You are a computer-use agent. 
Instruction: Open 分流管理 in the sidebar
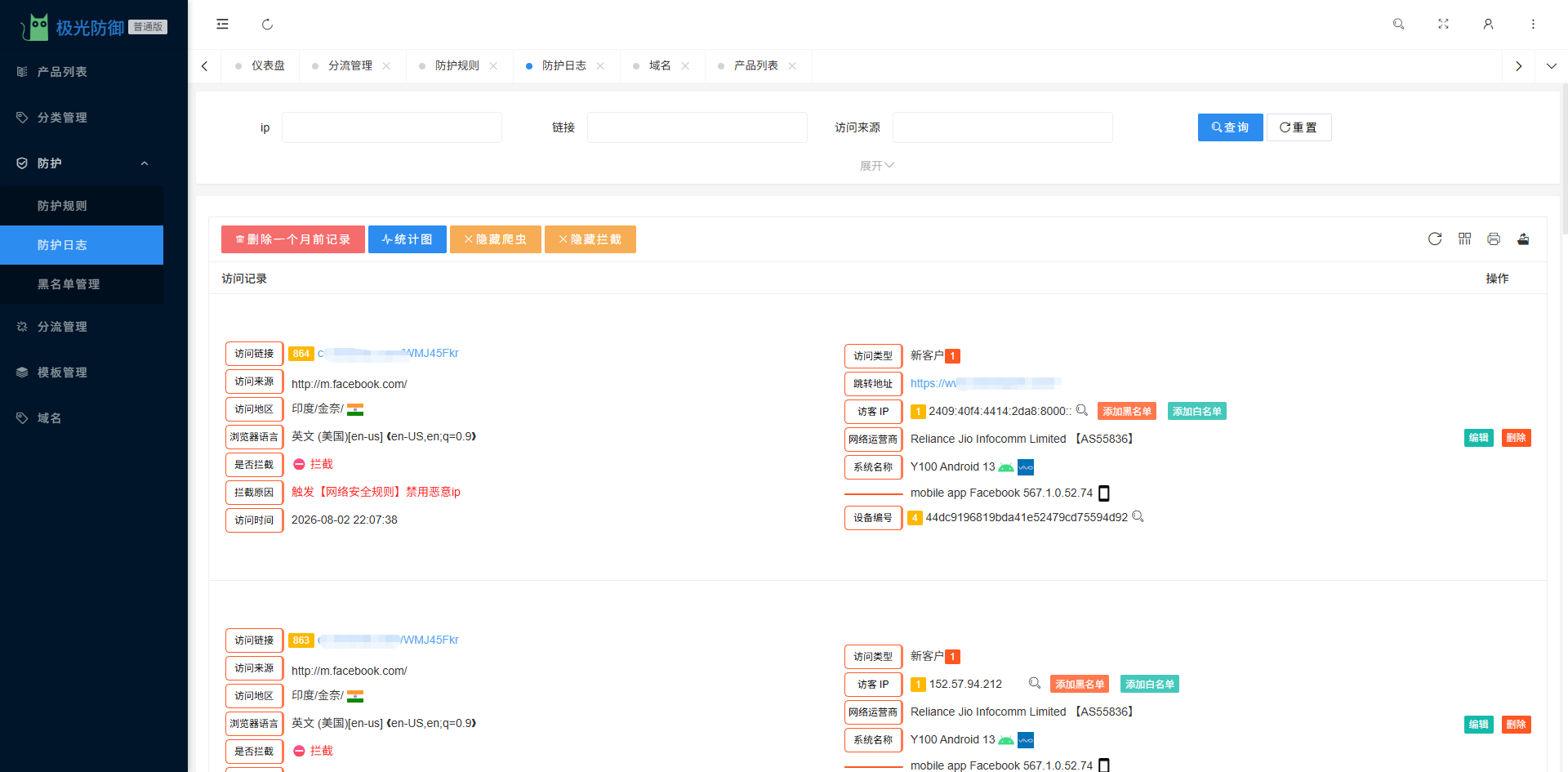(82, 327)
